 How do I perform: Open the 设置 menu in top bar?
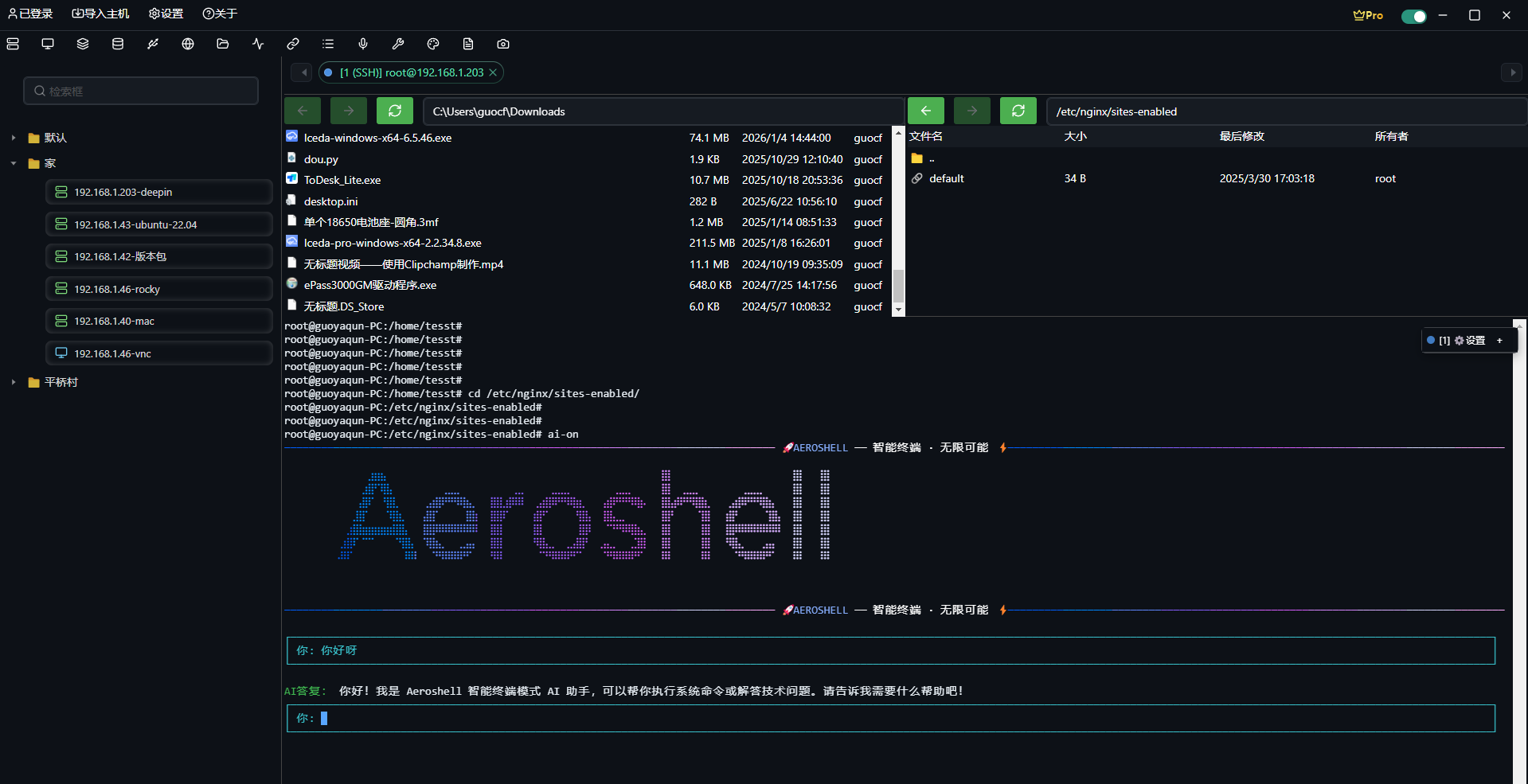(x=166, y=14)
